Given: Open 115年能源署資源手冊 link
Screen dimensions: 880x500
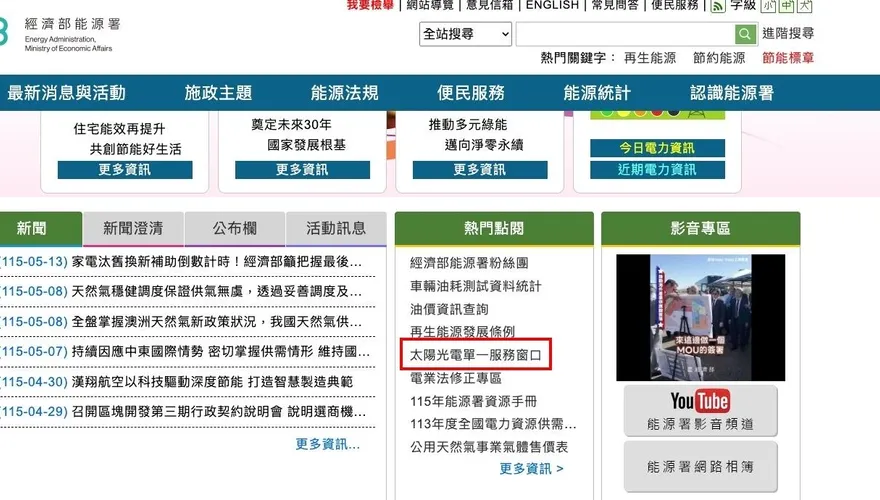Looking at the screenshot, I should click(x=474, y=401).
